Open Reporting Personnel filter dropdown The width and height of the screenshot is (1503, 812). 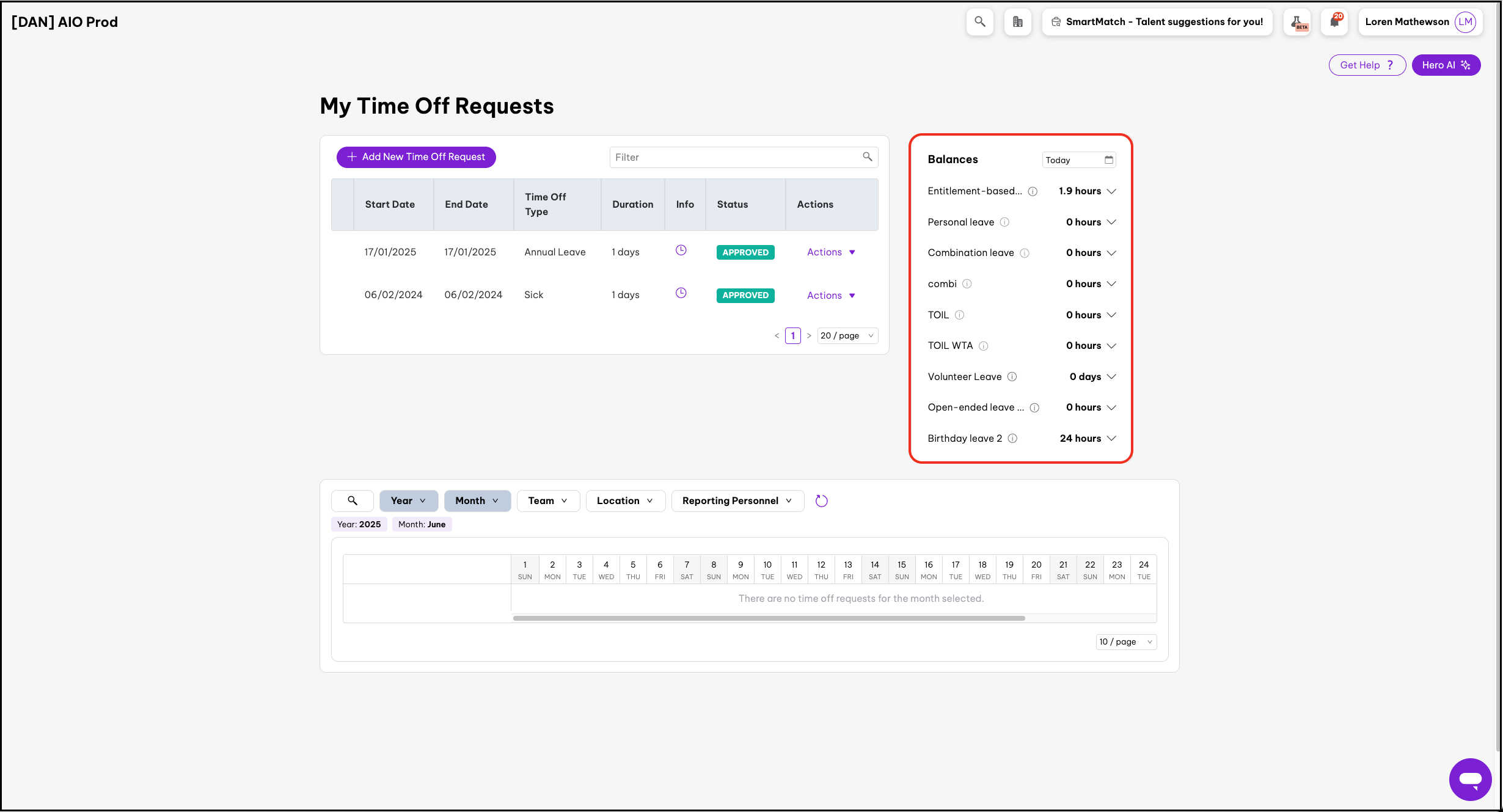(737, 501)
